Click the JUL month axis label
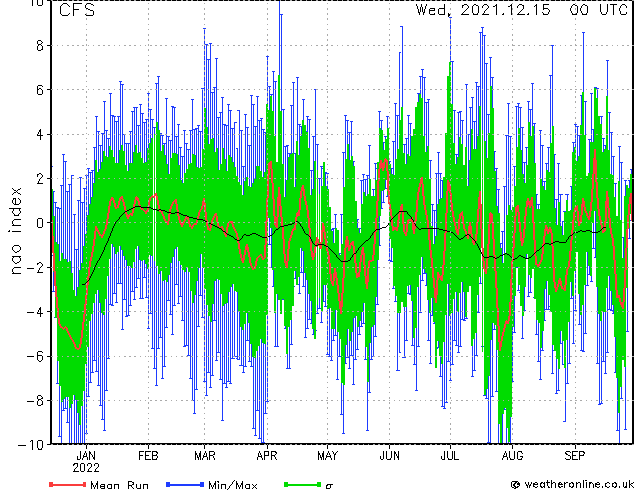The image size is (634, 490). tap(450, 456)
